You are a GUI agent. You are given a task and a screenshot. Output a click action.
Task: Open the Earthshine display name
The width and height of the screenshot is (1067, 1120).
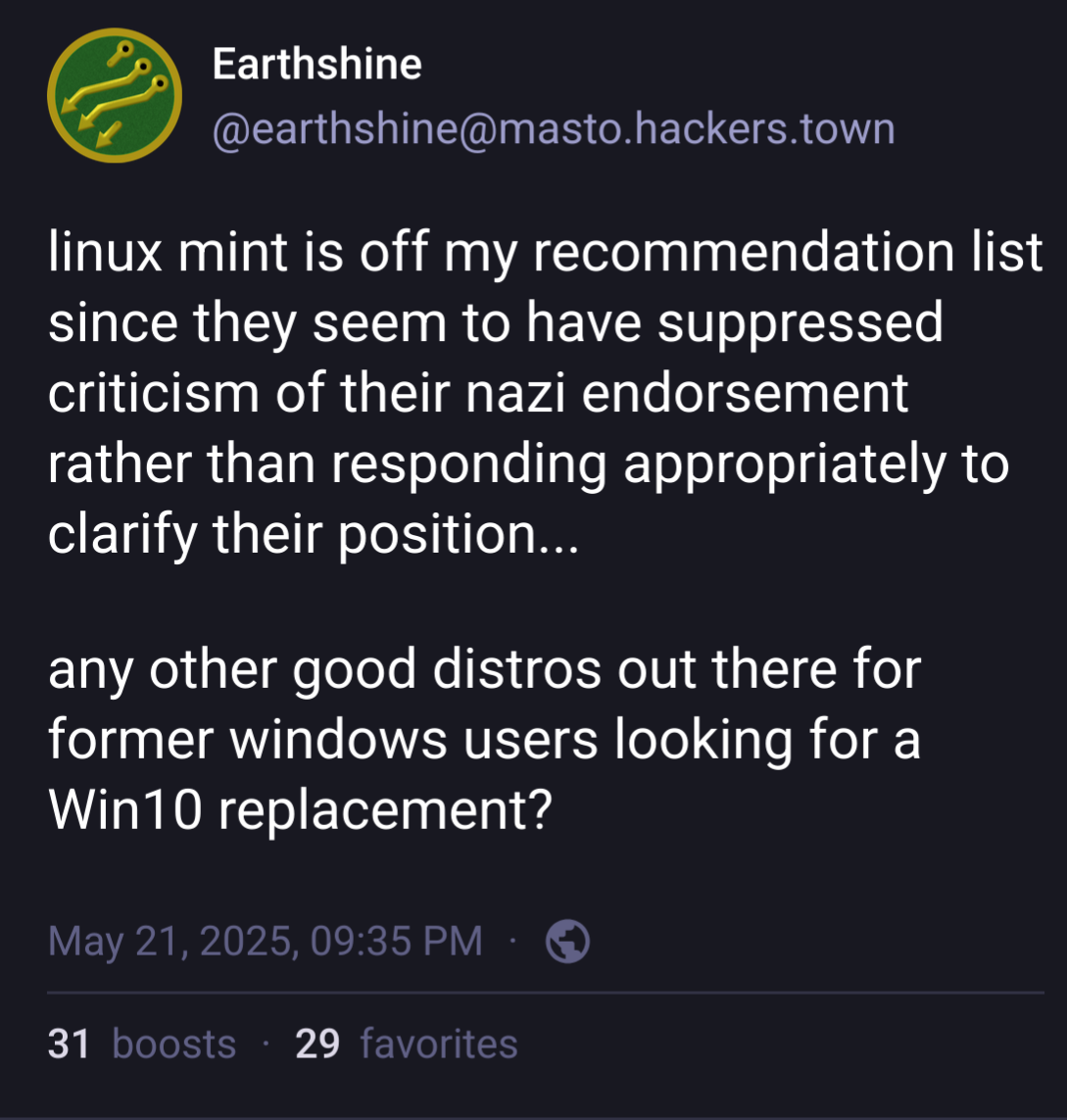coord(317,65)
